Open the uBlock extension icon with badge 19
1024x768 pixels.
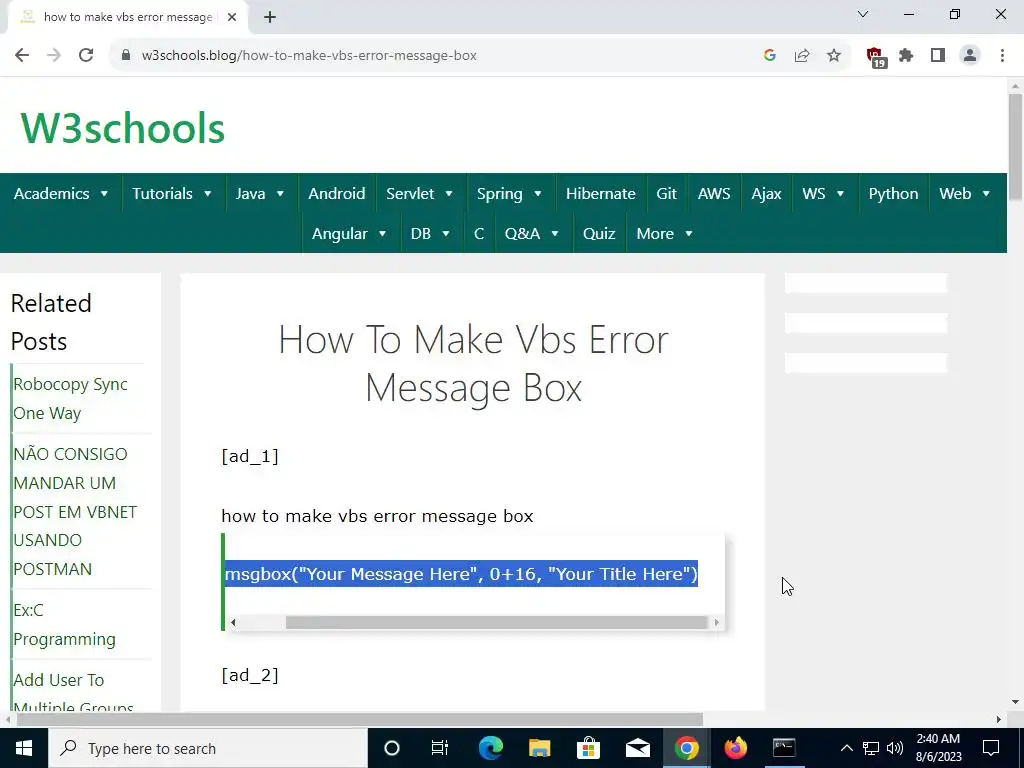click(x=876, y=57)
